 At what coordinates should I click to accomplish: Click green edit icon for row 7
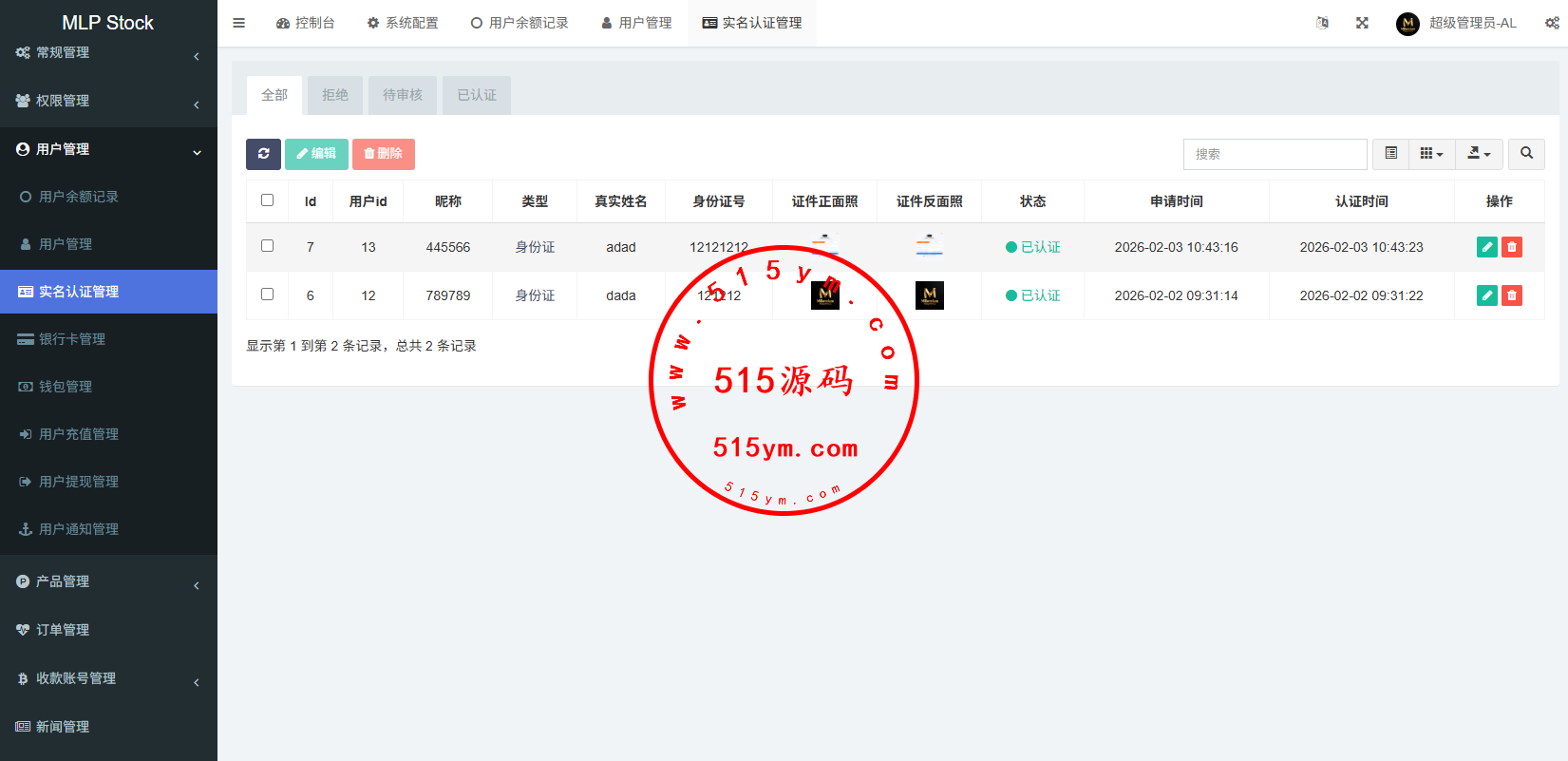point(1487,247)
